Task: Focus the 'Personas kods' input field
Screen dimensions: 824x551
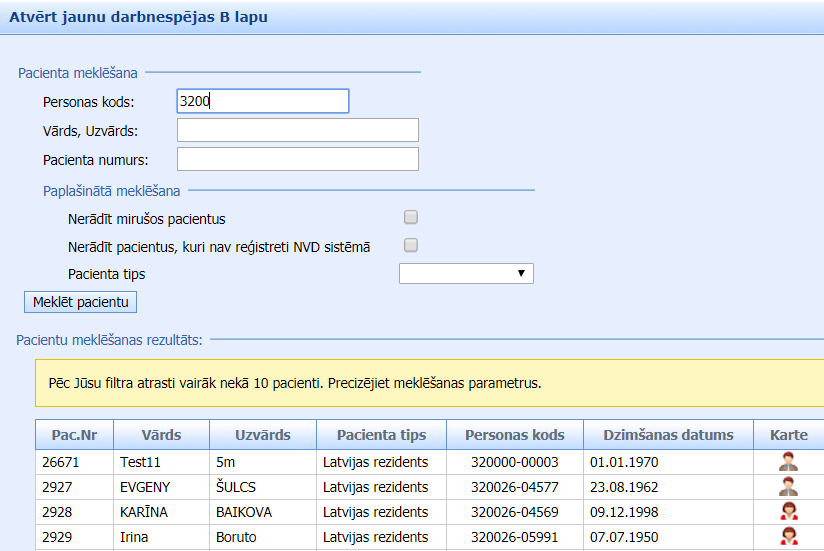Action: [x=262, y=101]
